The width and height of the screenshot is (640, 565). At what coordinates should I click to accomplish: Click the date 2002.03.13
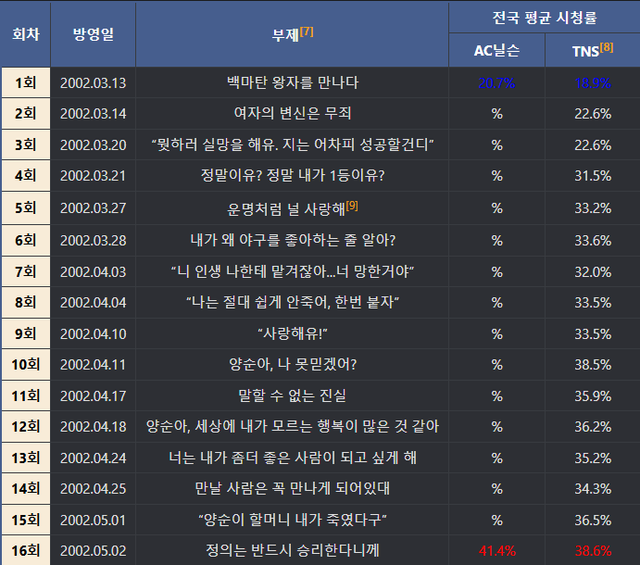[x=93, y=83]
